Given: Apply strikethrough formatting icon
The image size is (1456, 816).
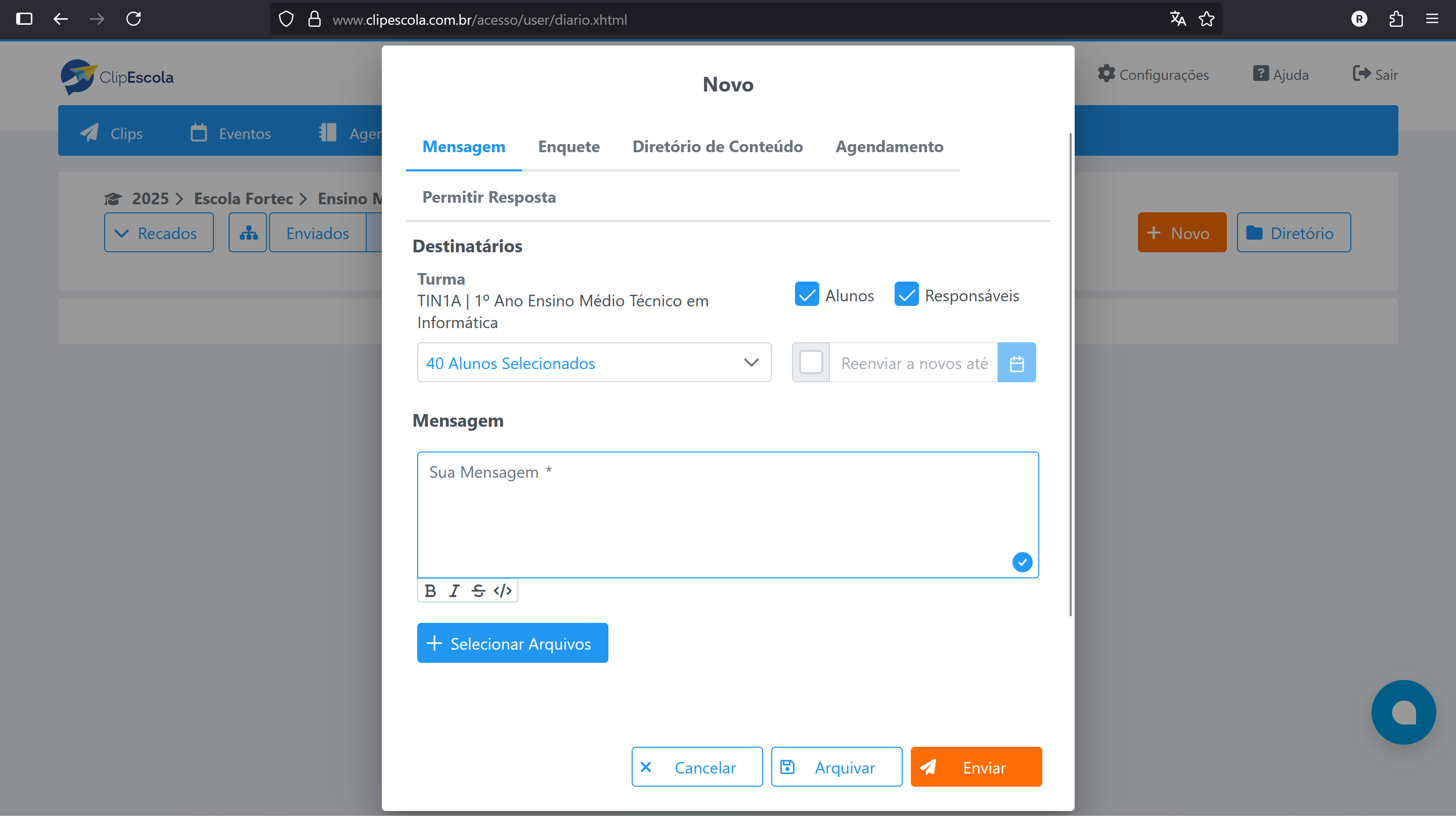Looking at the screenshot, I should pos(478,591).
